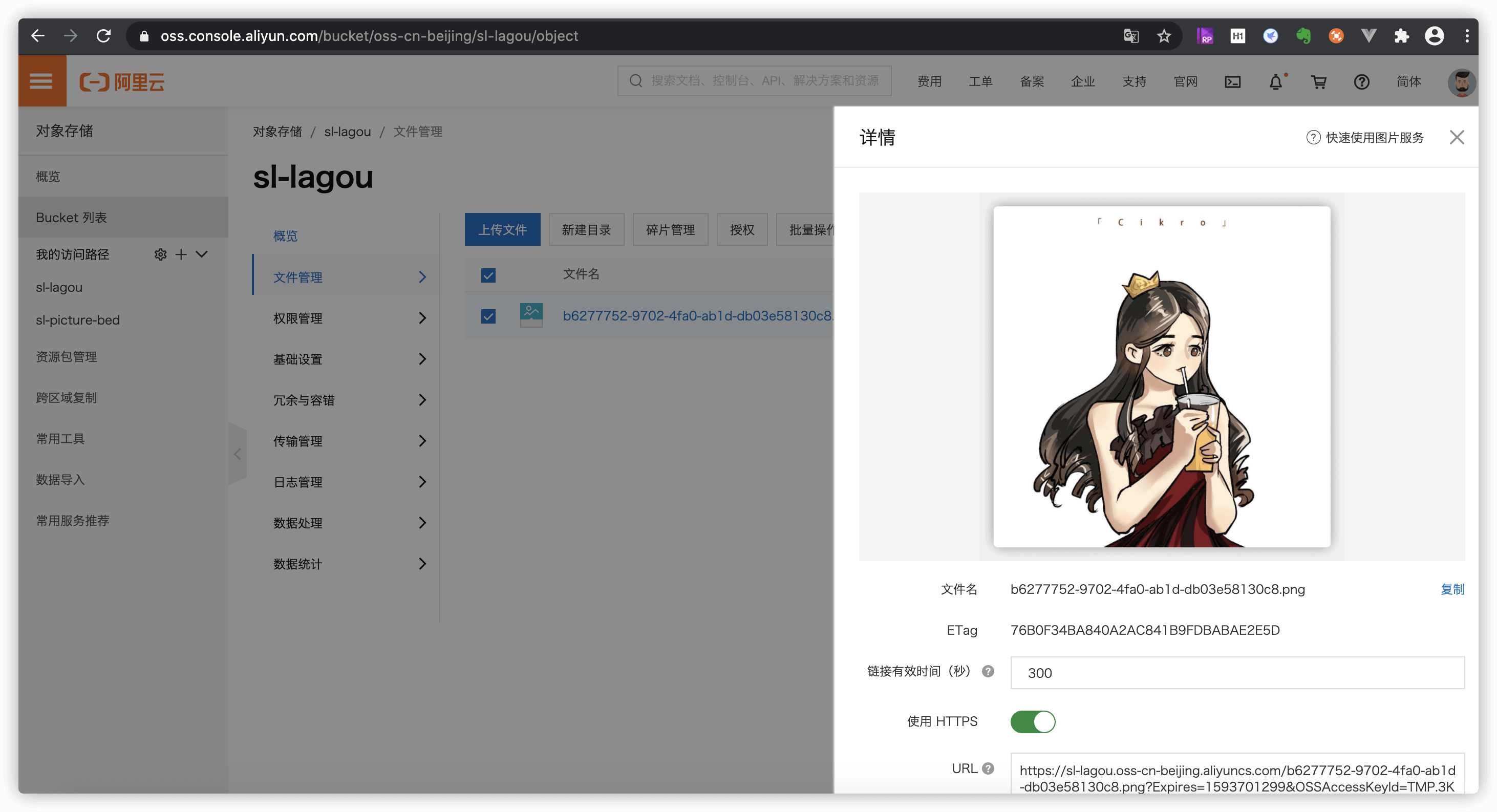
Task: Open sl-picture-bed bucket in sidebar
Action: coord(78,319)
